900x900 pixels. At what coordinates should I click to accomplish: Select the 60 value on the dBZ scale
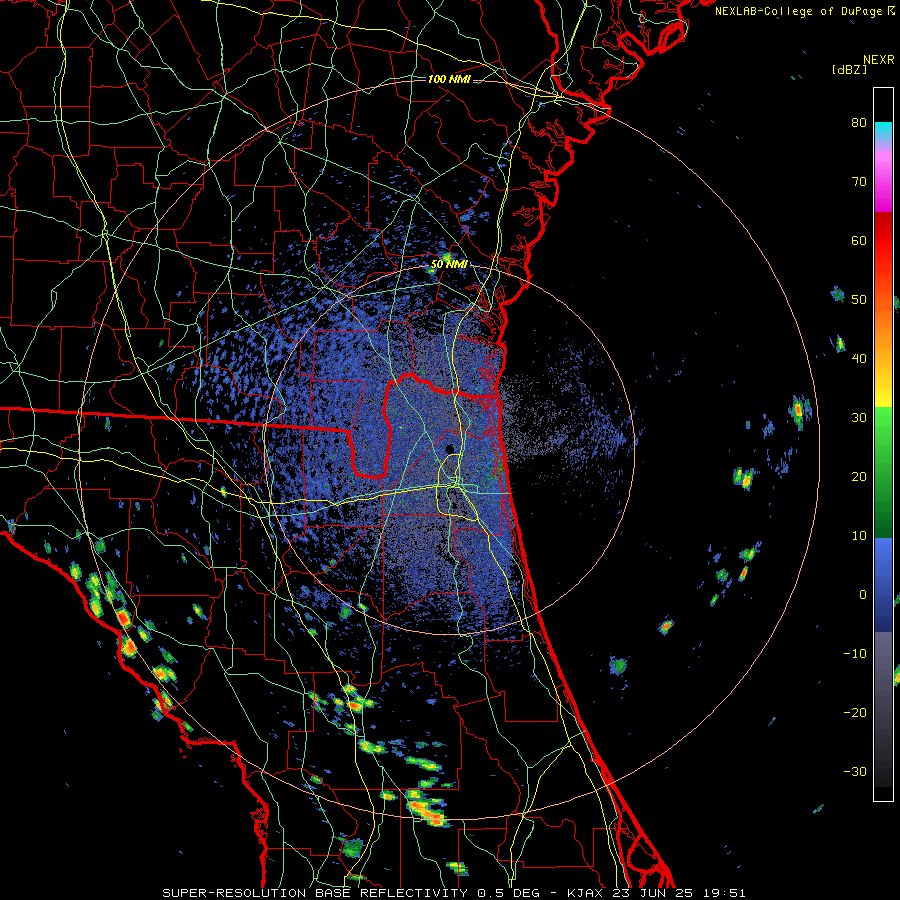(859, 240)
